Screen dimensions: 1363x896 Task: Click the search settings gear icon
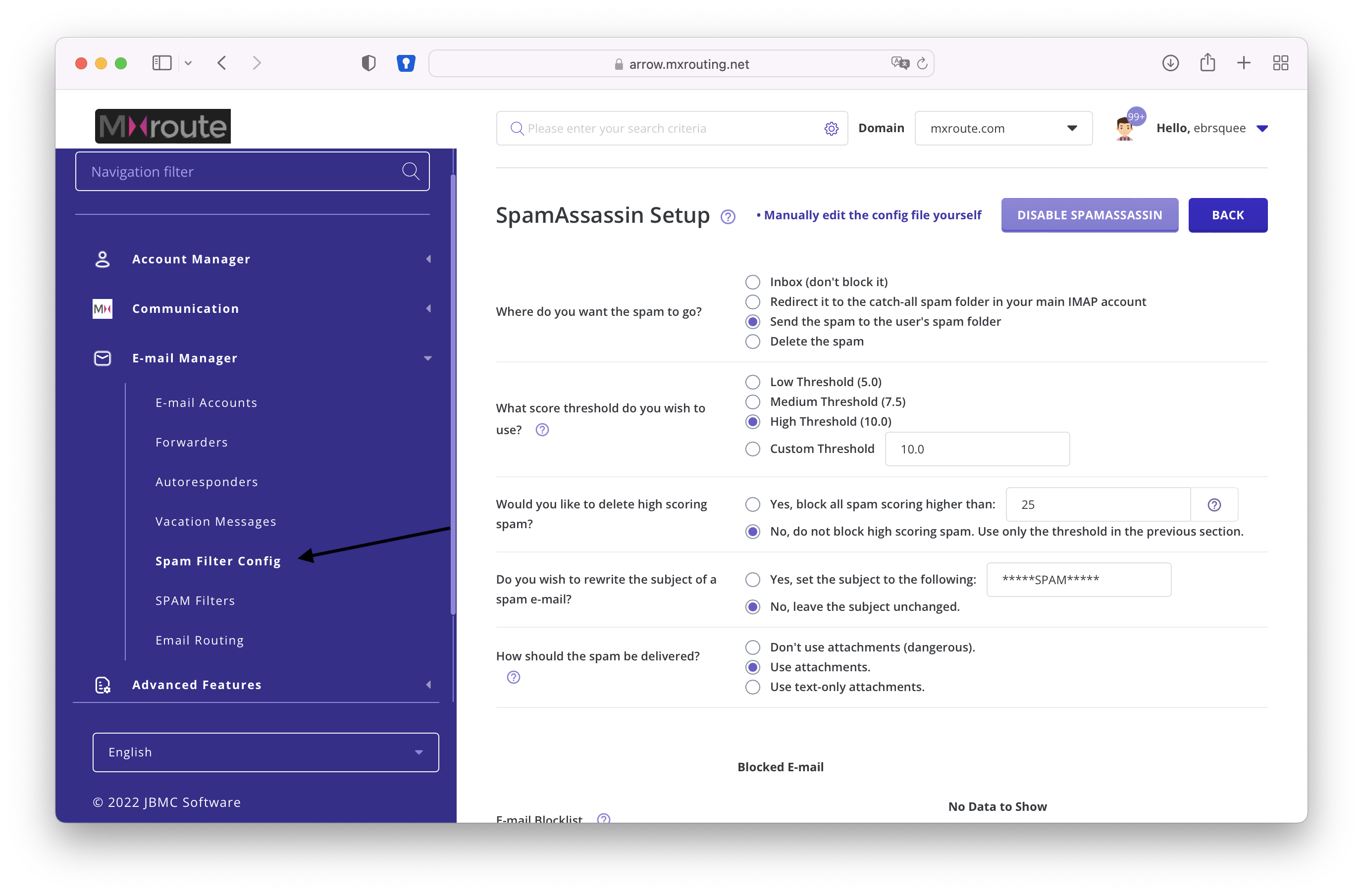click(831, 128)
